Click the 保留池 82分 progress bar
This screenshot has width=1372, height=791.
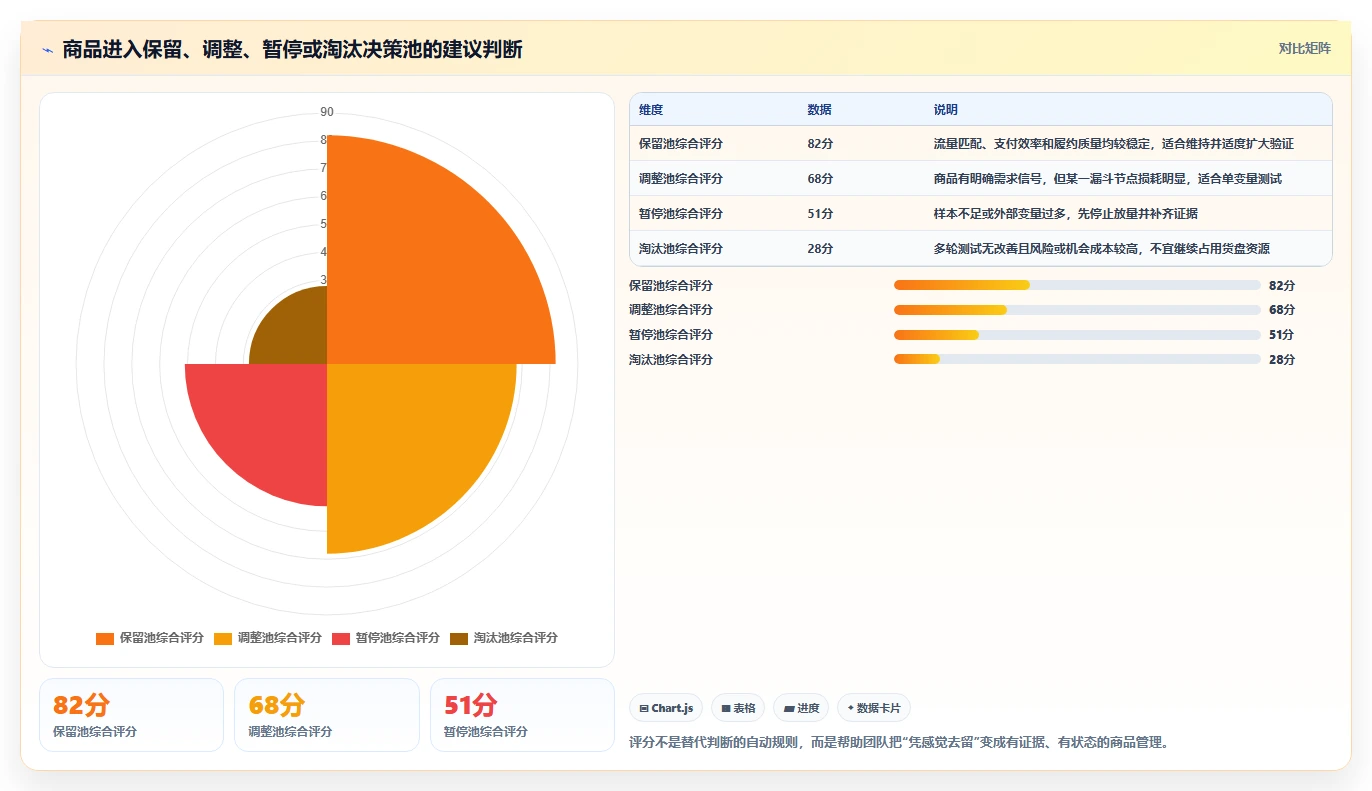1077,285
